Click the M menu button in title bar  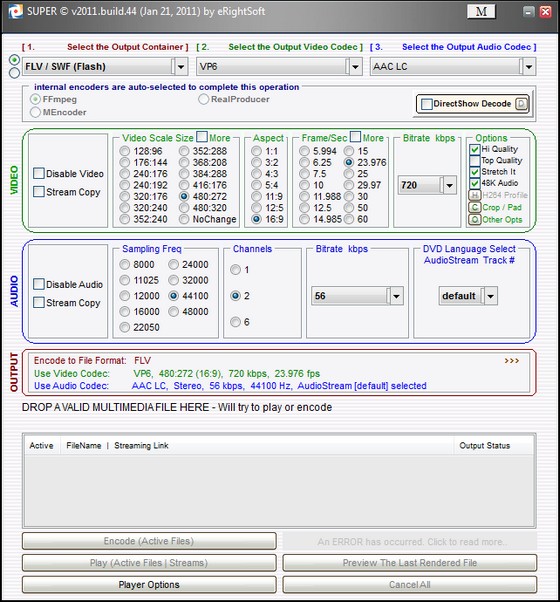click(481, 12)
